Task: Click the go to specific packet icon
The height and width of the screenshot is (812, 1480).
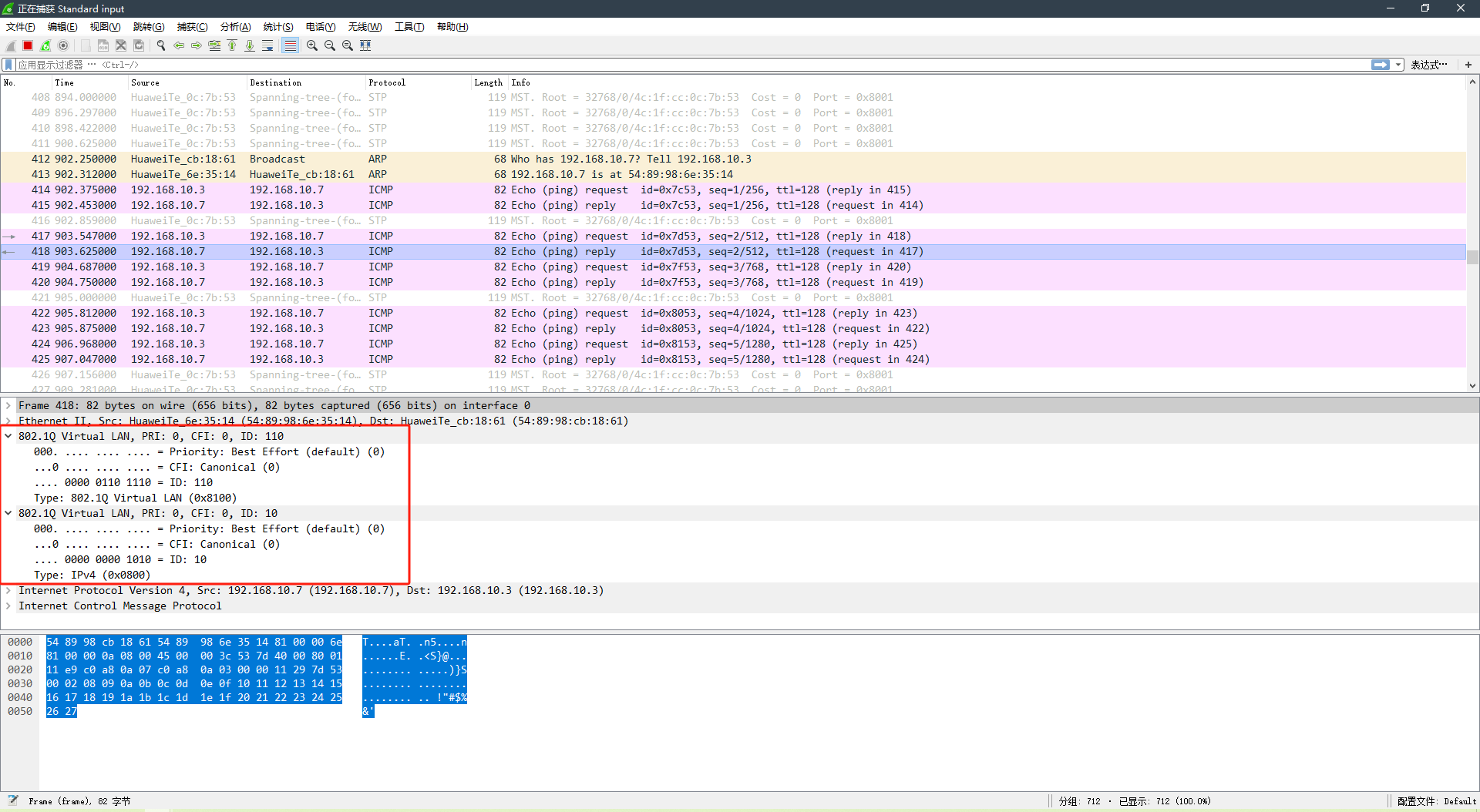Action: tap(214, 45)
